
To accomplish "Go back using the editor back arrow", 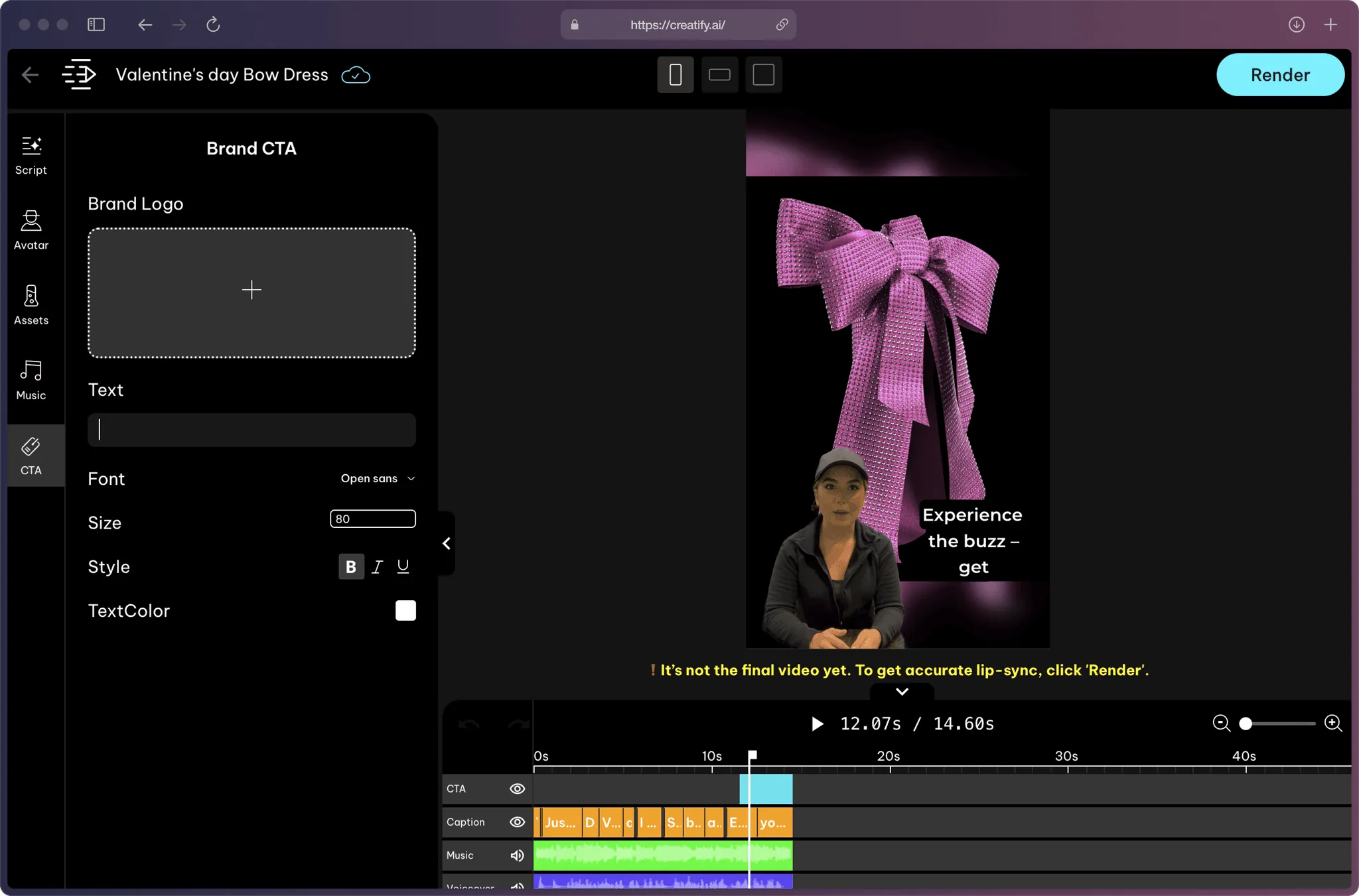I will [30, 75].
